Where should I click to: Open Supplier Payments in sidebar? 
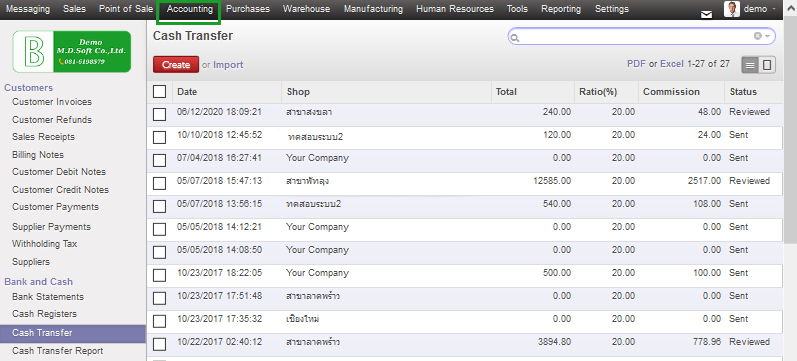51,227
